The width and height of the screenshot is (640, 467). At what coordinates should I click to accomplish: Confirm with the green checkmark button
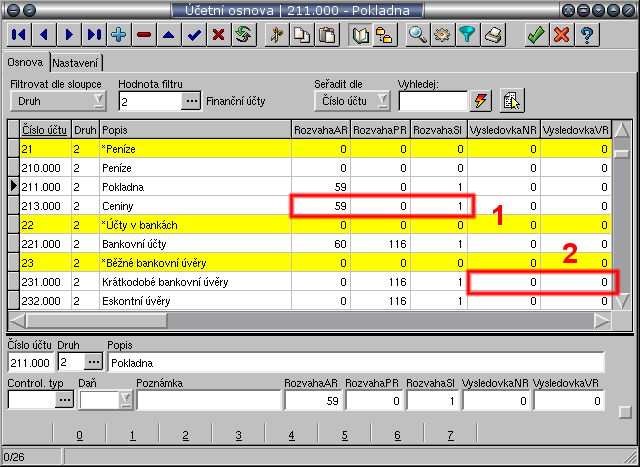coord(535,34)
